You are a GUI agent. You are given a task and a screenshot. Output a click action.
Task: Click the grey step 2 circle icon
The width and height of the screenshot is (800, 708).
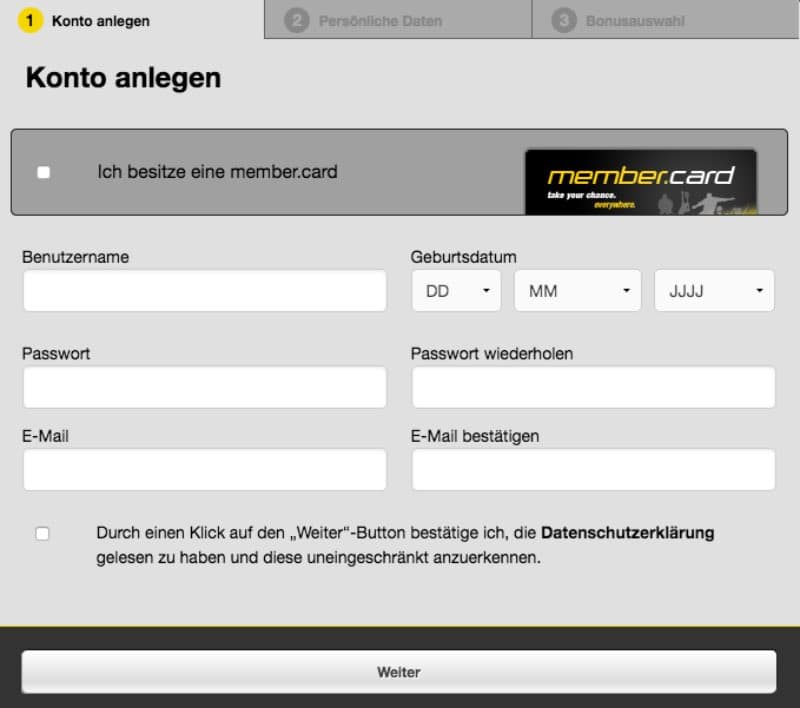(297, 21)
